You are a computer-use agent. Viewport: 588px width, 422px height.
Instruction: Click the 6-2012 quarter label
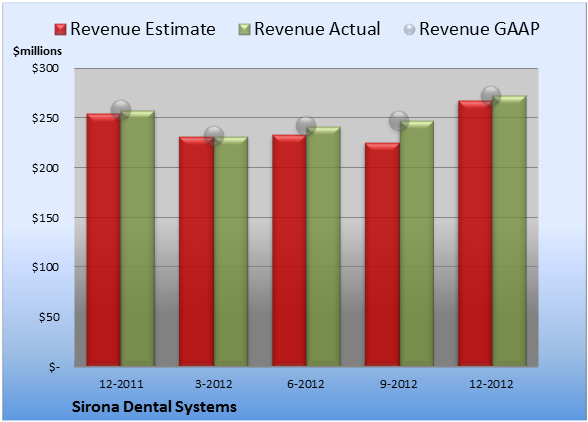[306, 384]
